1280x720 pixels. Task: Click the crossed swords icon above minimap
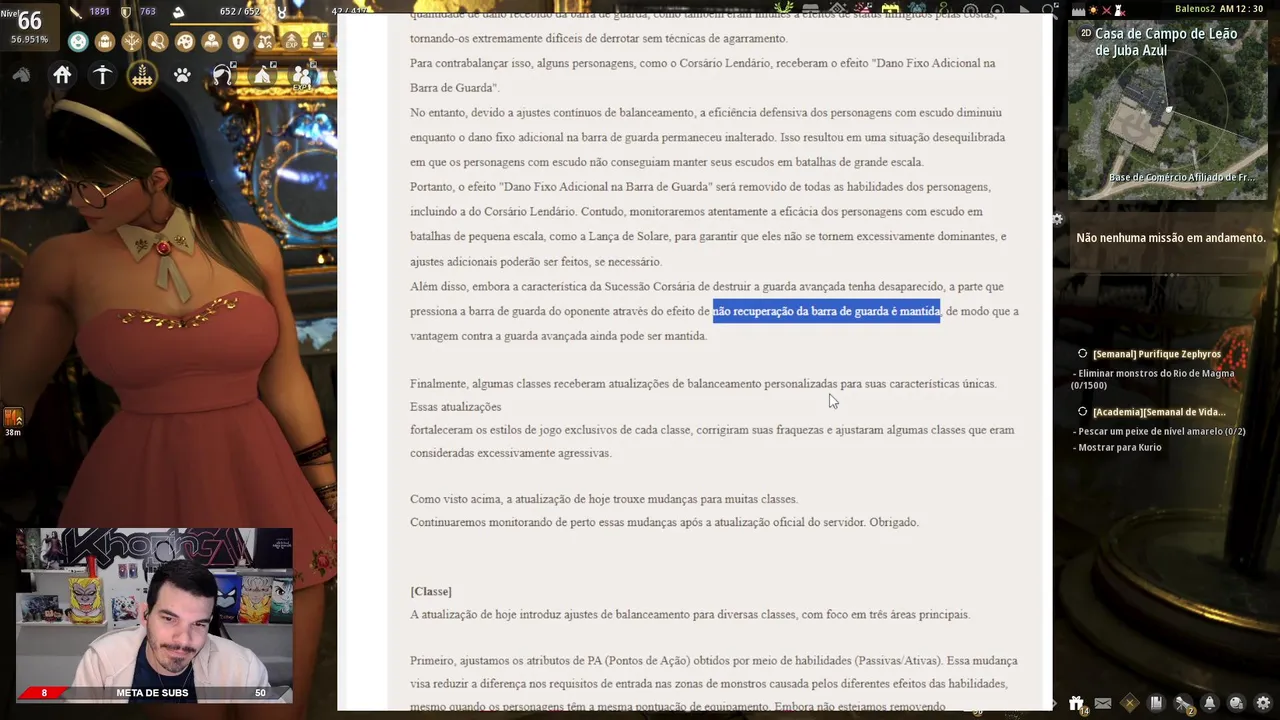pos(1106,10)
